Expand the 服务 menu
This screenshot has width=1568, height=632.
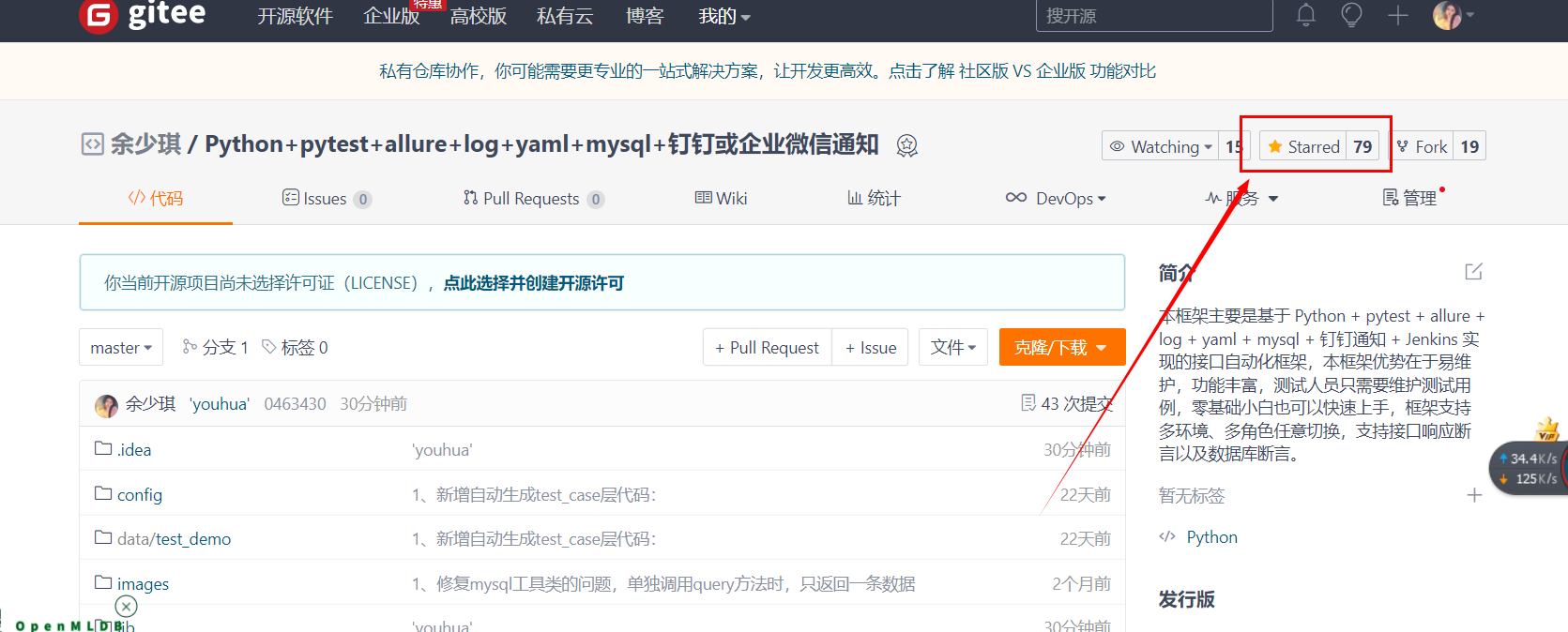pyautogui.click(x=1241, y=199)
